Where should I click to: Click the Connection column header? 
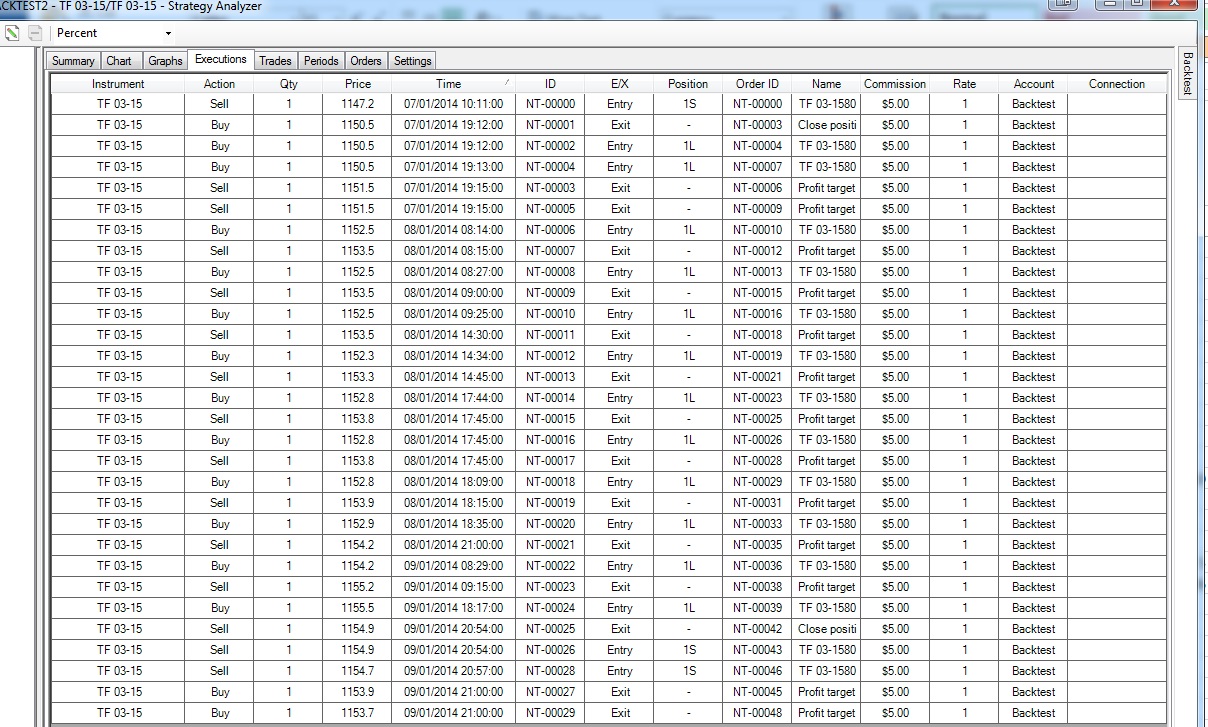coord(1117,84)
